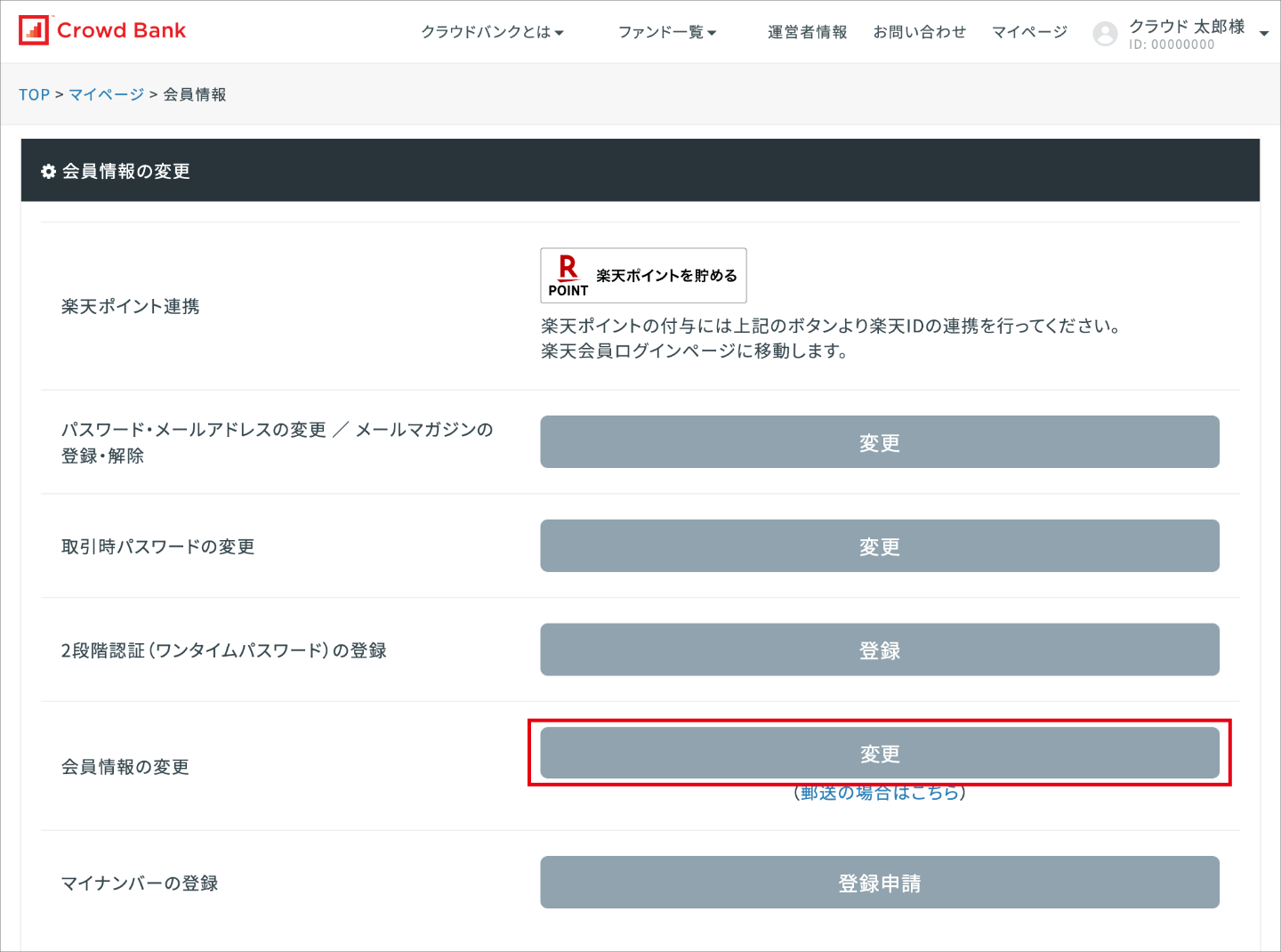Click the マイページ breadcrumb link
The image size is (1281, 952).
coord(106,94)
